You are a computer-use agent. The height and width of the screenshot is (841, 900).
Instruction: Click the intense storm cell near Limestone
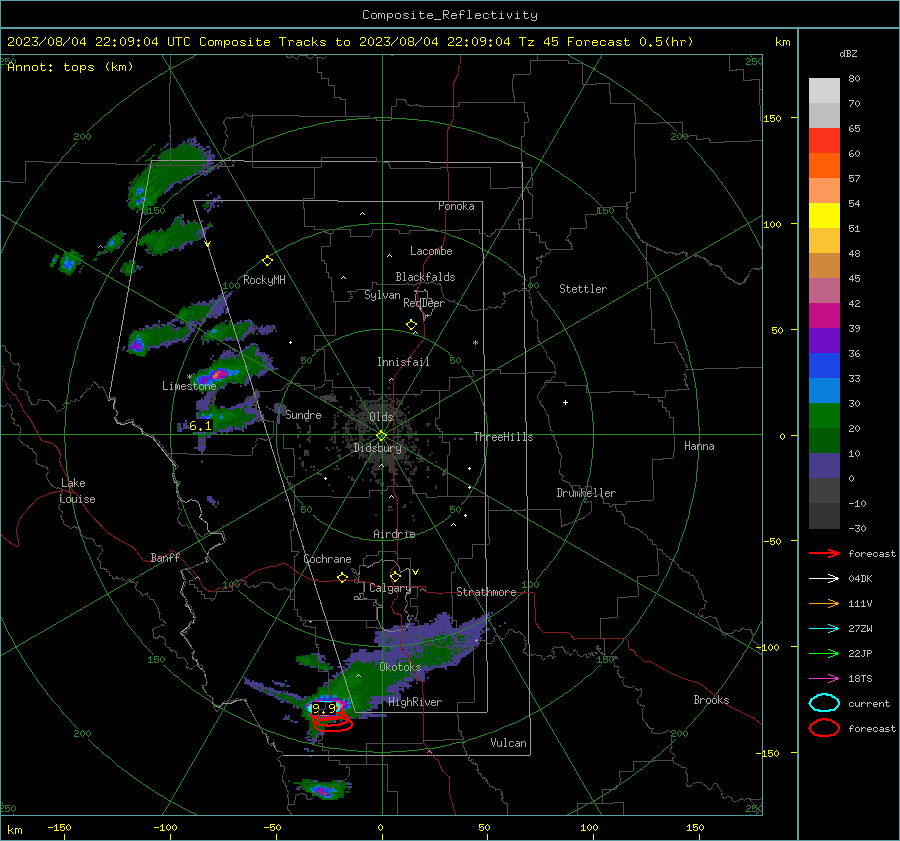(216, 375)
